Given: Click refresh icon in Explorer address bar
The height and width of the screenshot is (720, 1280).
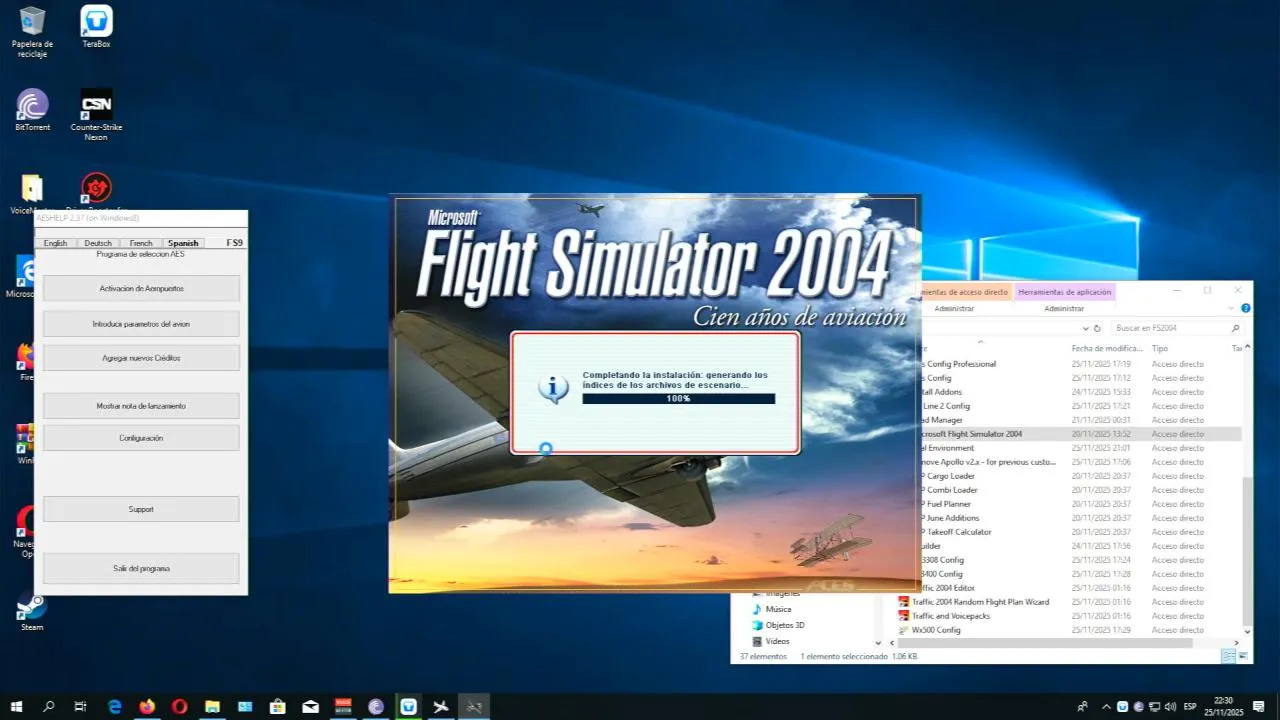Looking at the screenshot, I should click(x=1097, y=328).
